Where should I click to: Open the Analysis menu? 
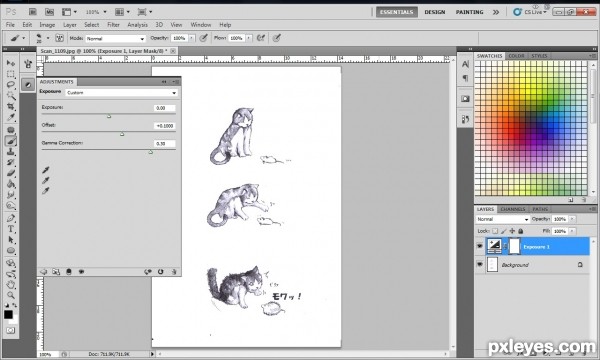pyautogui.click(x=137, y=25)
